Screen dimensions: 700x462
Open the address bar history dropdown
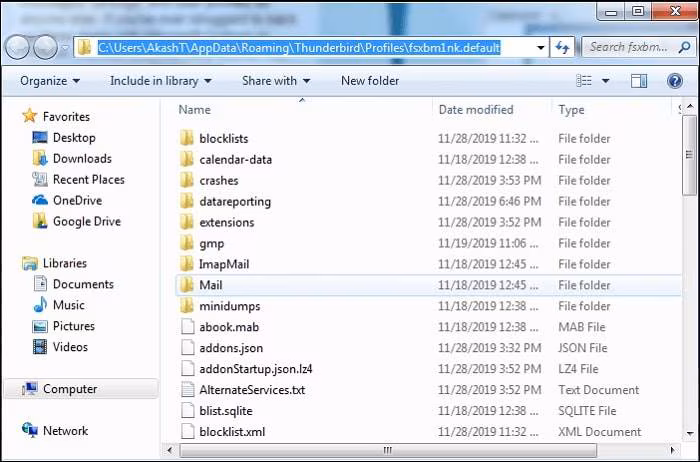point(540,47)
